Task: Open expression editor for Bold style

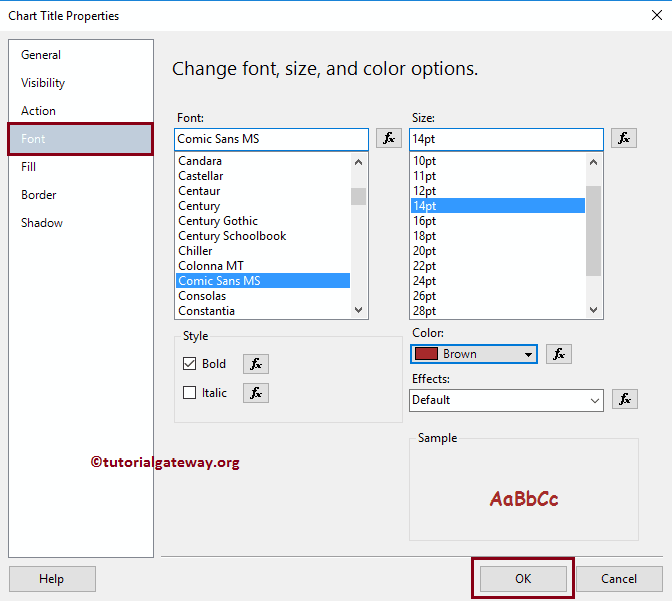Action: [256, 364]
